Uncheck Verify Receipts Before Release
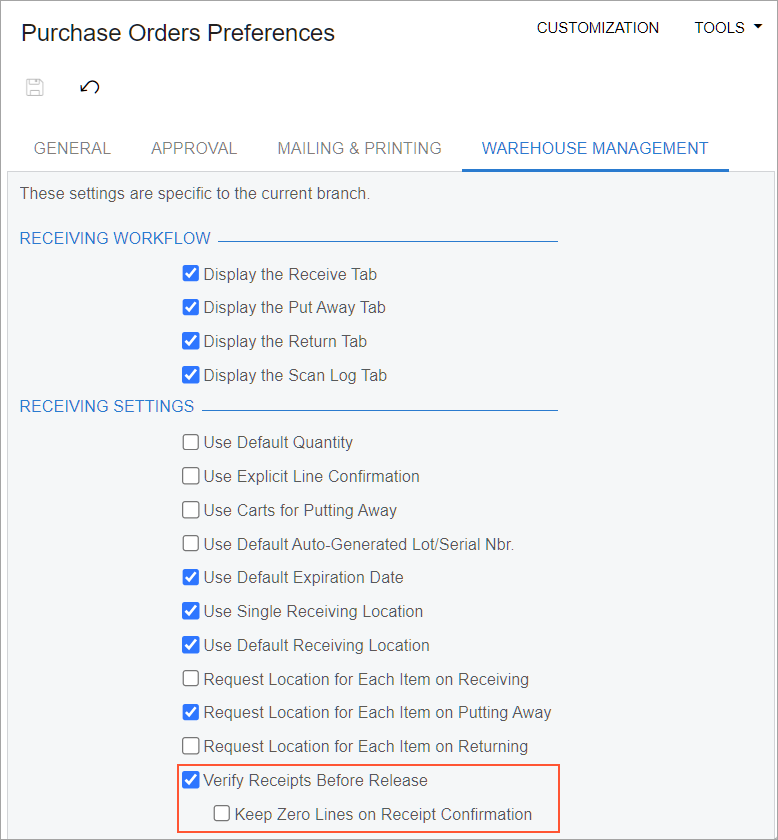778x840 pixels. pos(191,780)
